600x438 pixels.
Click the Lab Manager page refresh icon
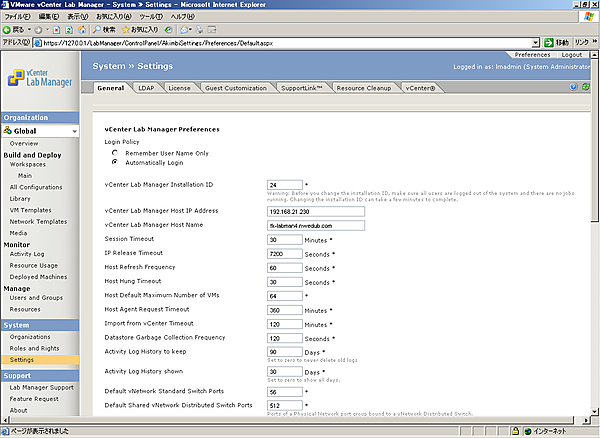click(585, 87)
